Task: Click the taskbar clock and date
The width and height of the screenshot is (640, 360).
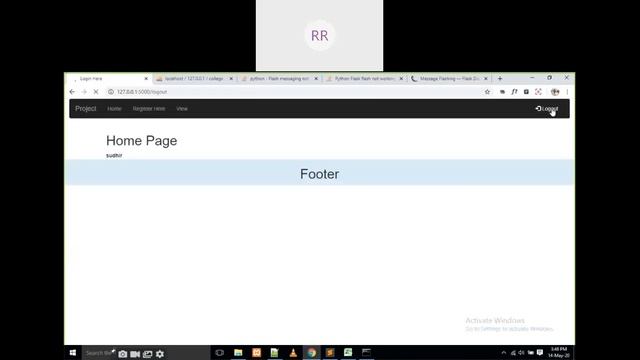Action: tap(559, 353)
